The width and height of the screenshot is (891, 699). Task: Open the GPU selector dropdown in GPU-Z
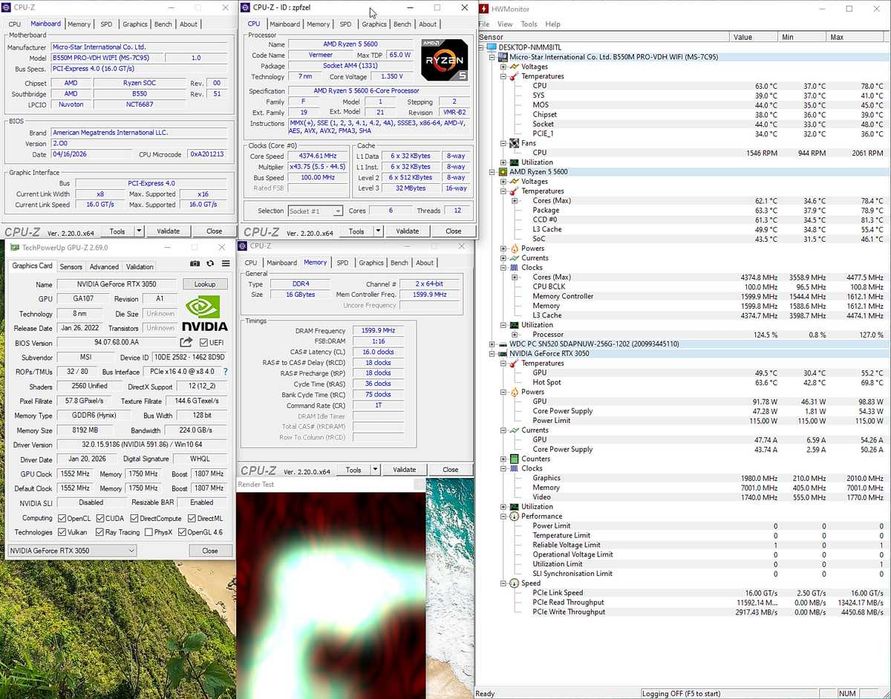pos(72,551)
